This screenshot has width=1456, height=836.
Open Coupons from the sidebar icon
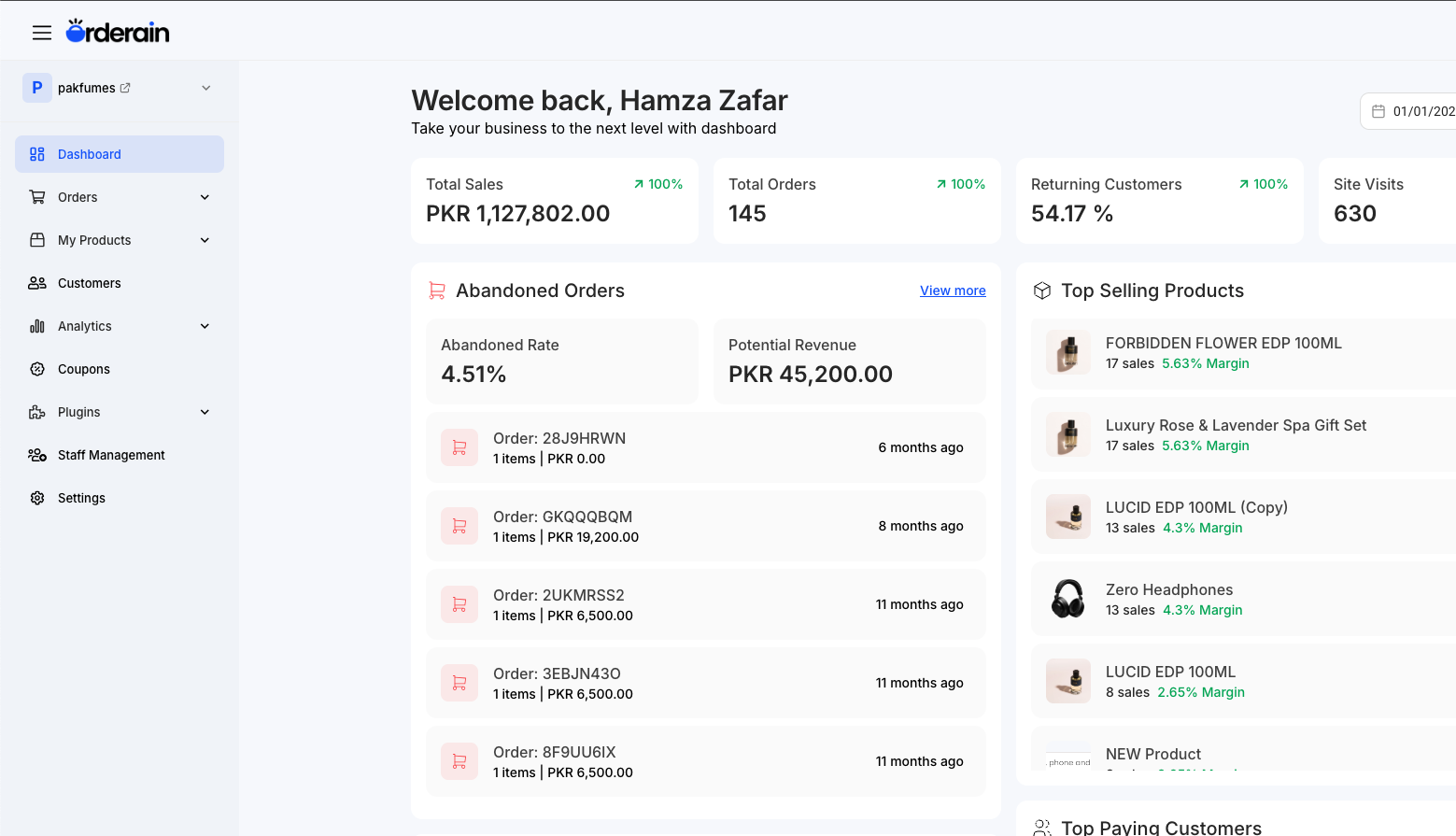pyautogui.click(x=36, y=368)
